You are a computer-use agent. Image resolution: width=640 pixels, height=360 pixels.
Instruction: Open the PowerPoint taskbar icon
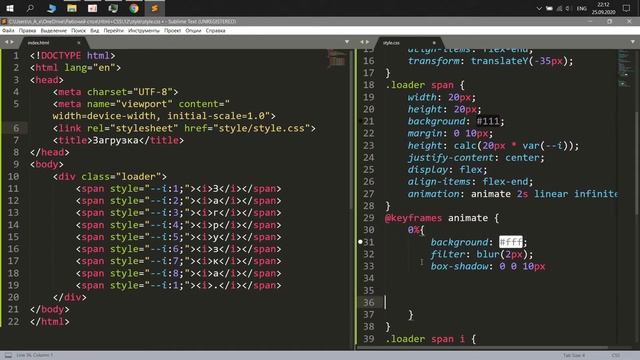93,8
